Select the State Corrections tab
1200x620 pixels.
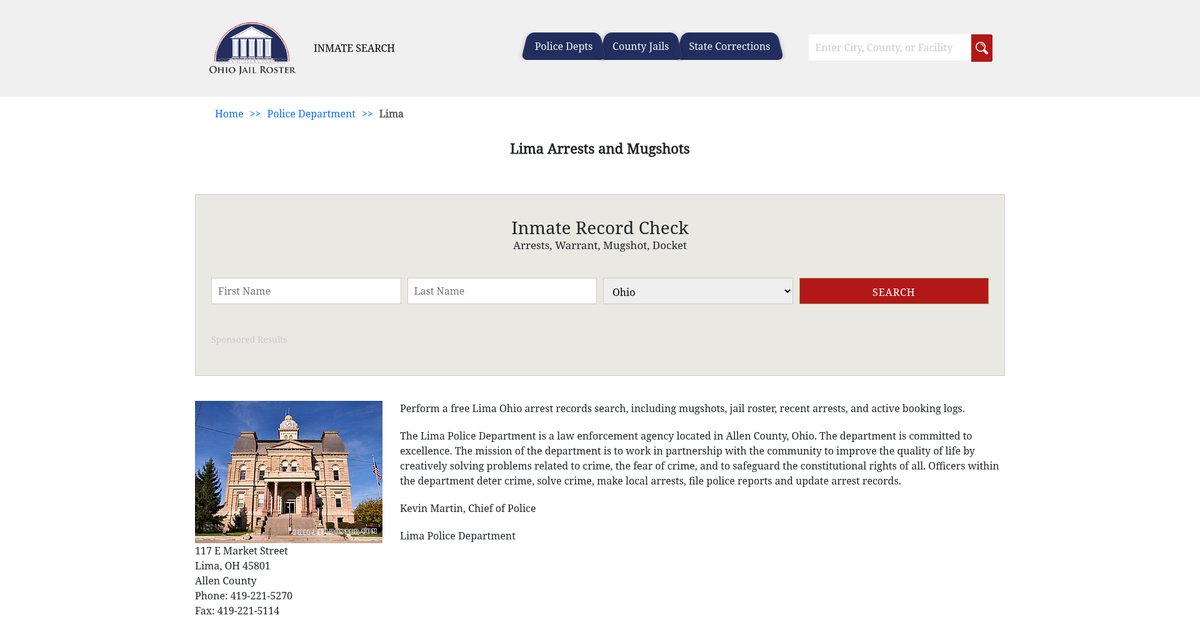(729, 47)
